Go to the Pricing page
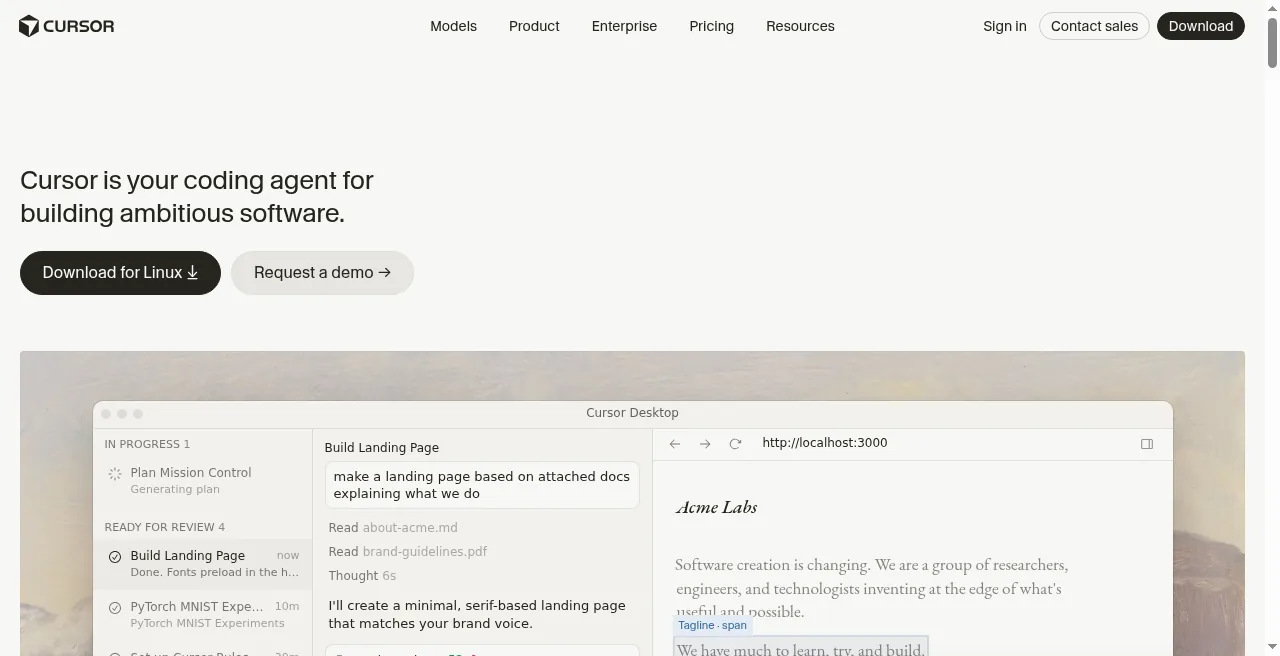 point(711,26)
